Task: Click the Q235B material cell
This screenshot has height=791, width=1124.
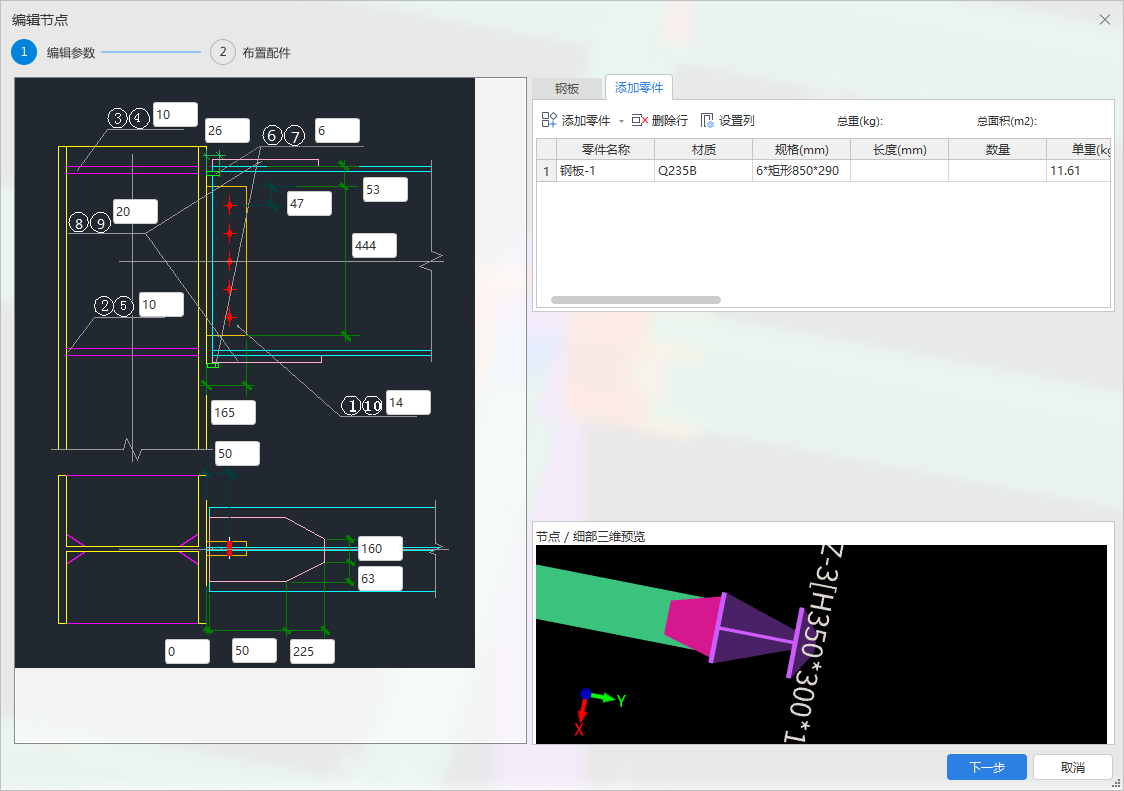Action: (x=703, y=171)
